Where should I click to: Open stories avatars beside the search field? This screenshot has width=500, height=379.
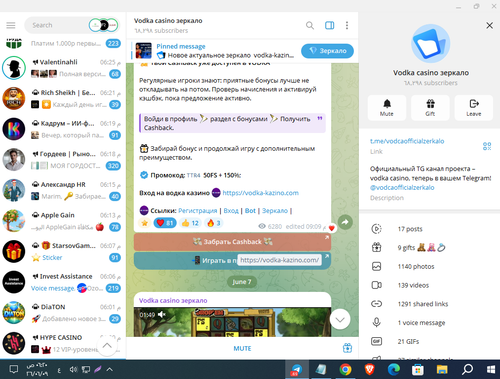103,25
